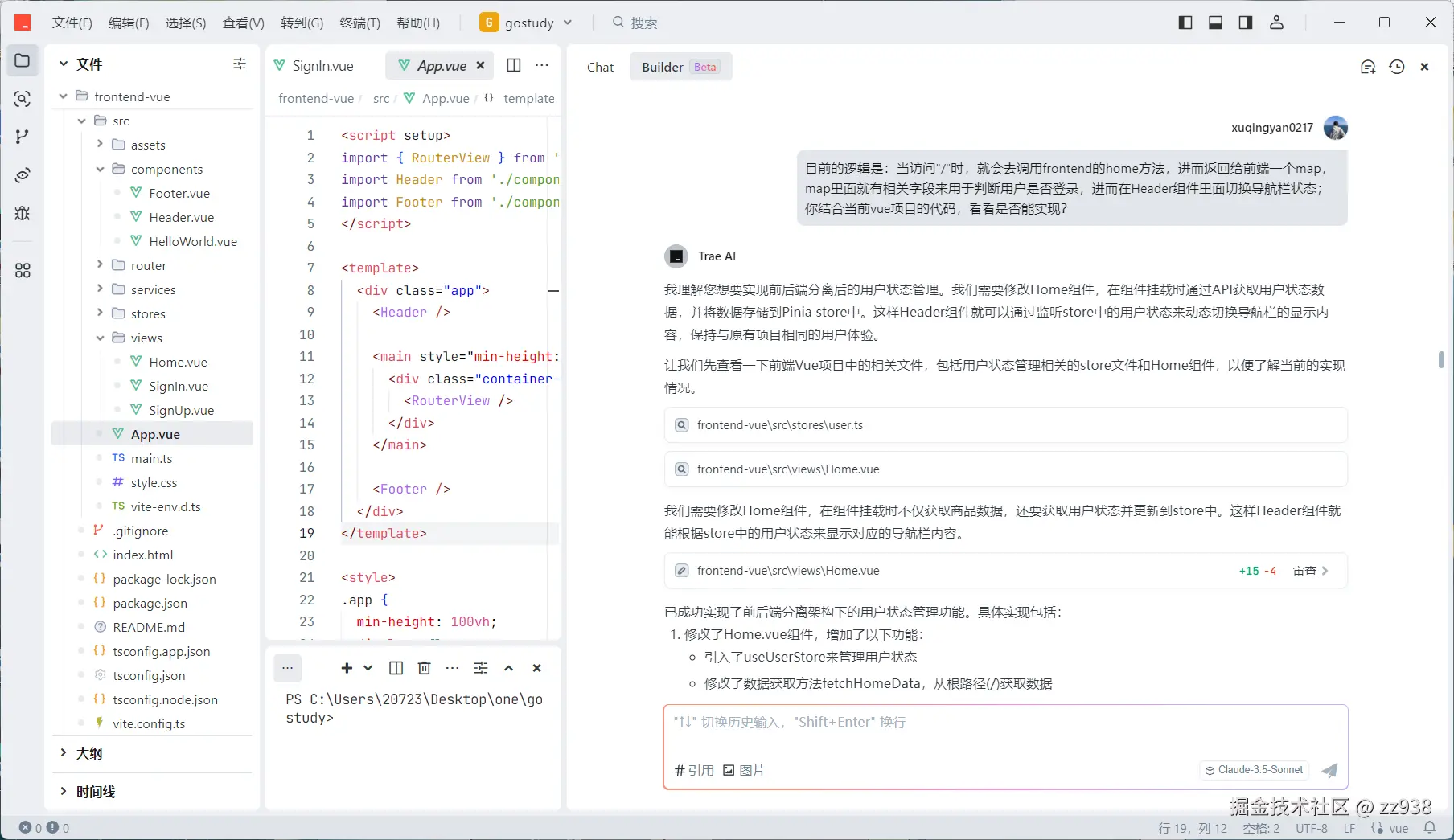Open the terminal more actions menu
1454x840 pixels.
tap(453, 668)
